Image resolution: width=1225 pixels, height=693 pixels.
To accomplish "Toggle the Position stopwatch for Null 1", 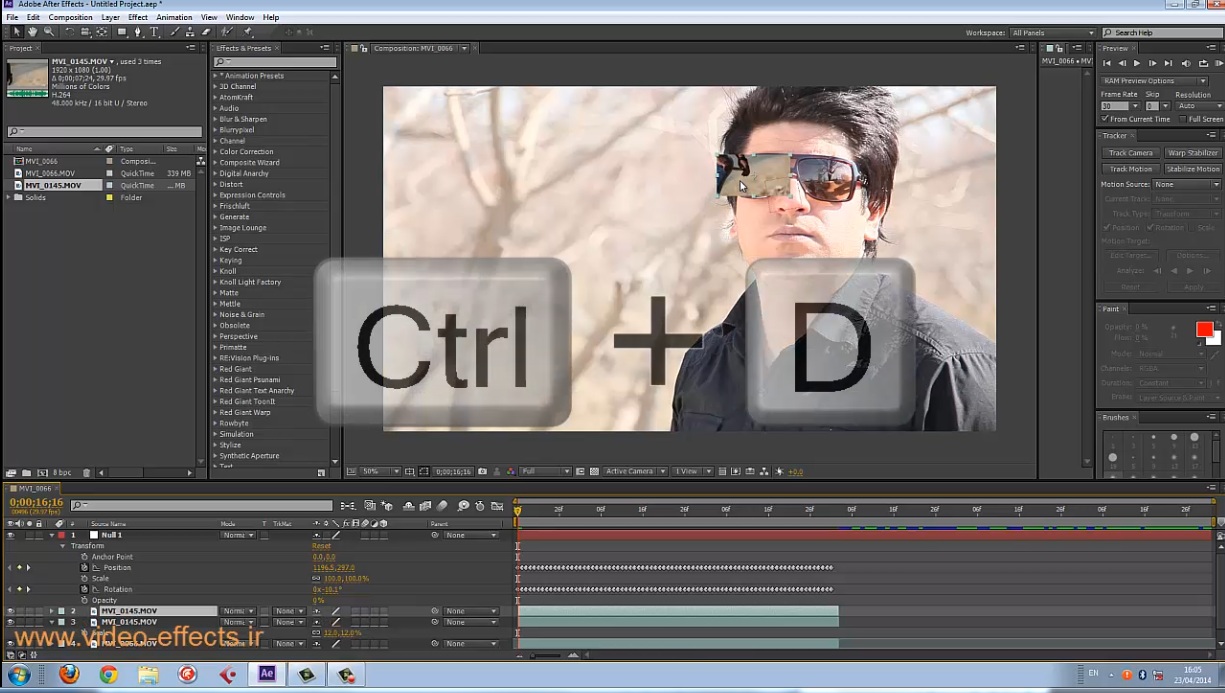I will pos(85,568).
